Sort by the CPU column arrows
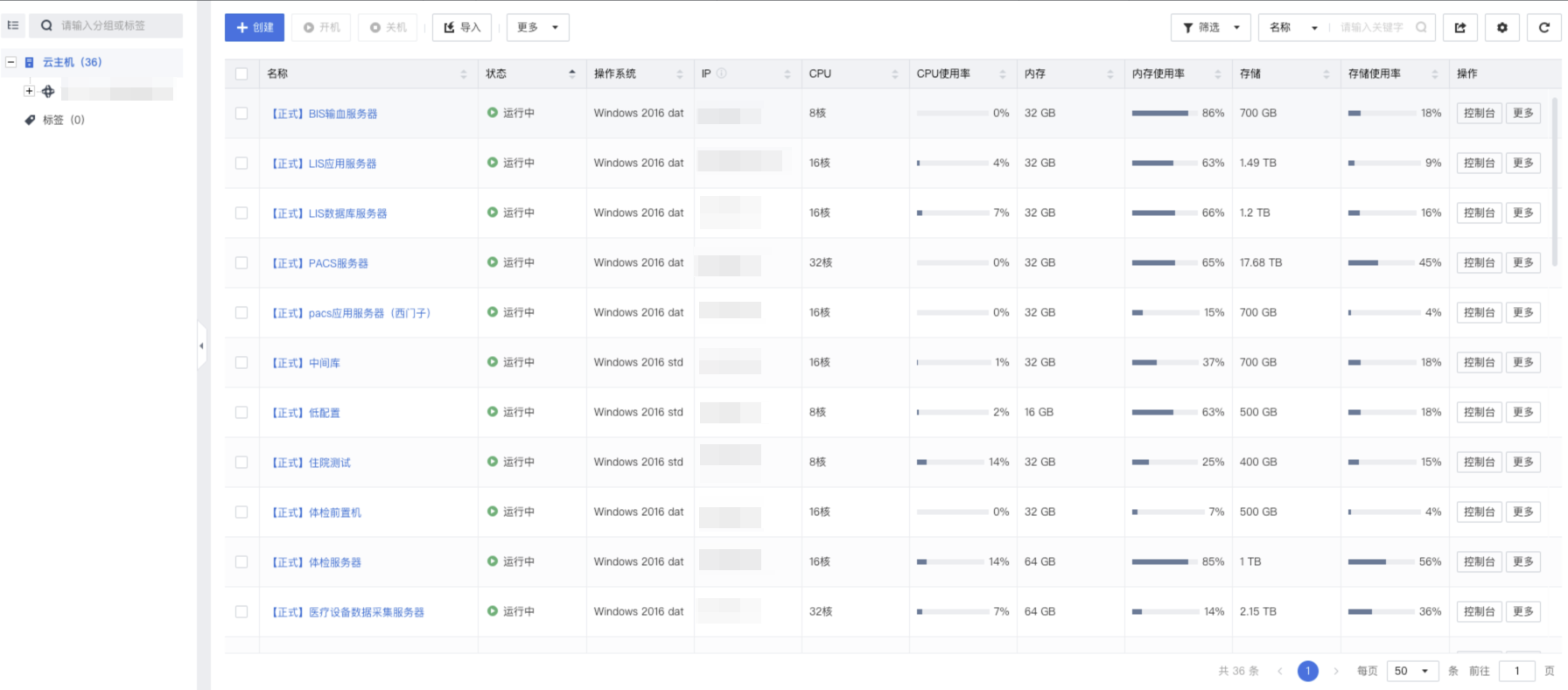Viewport: 1568px width, 690px height. [895, 74]
